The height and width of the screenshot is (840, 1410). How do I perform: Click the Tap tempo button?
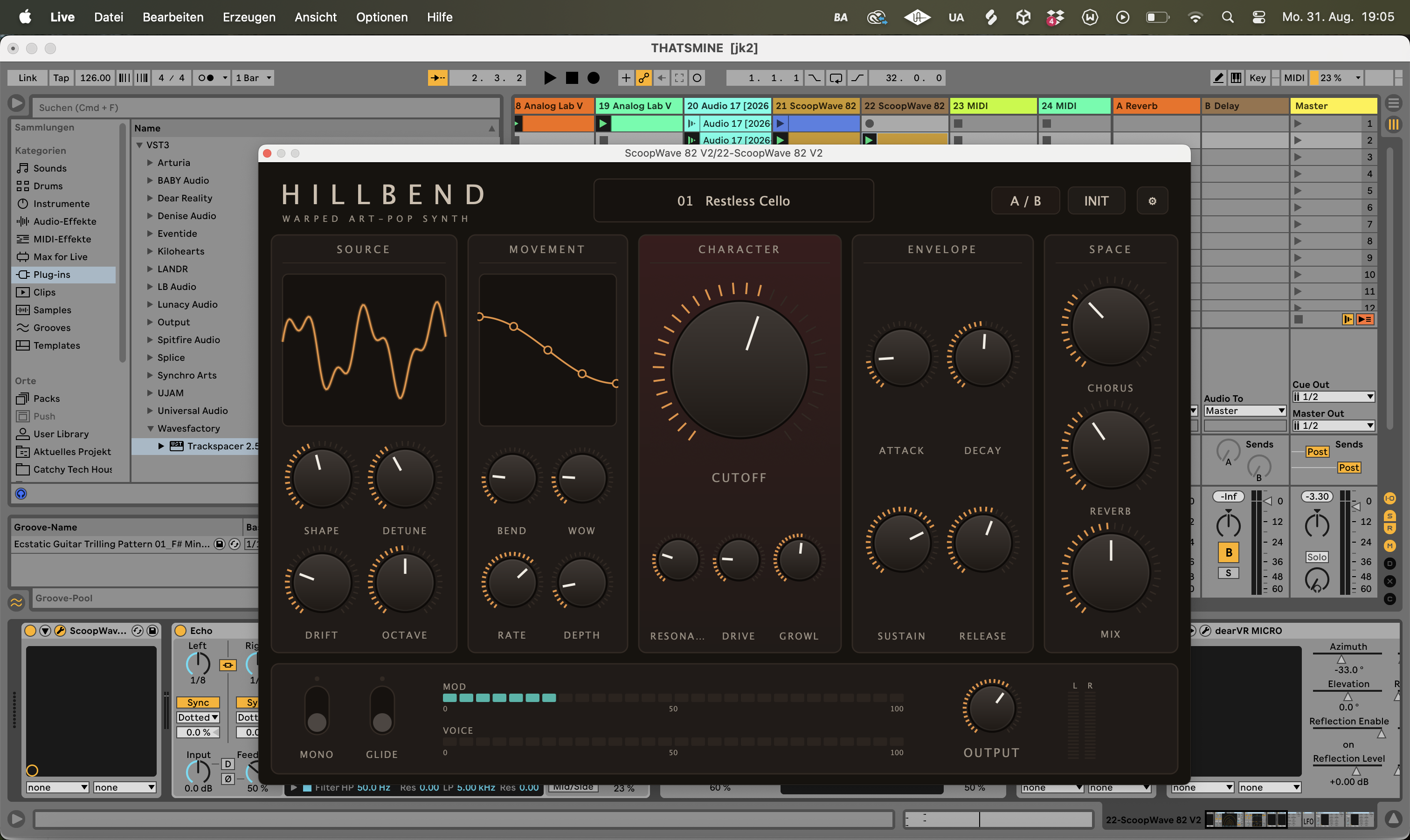pos(61,78)
